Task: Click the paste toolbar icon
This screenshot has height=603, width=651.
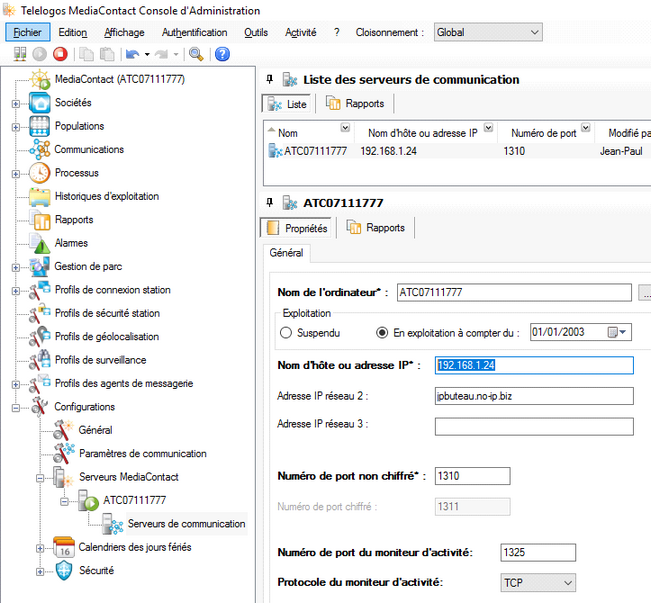Action: coord(107,54)
